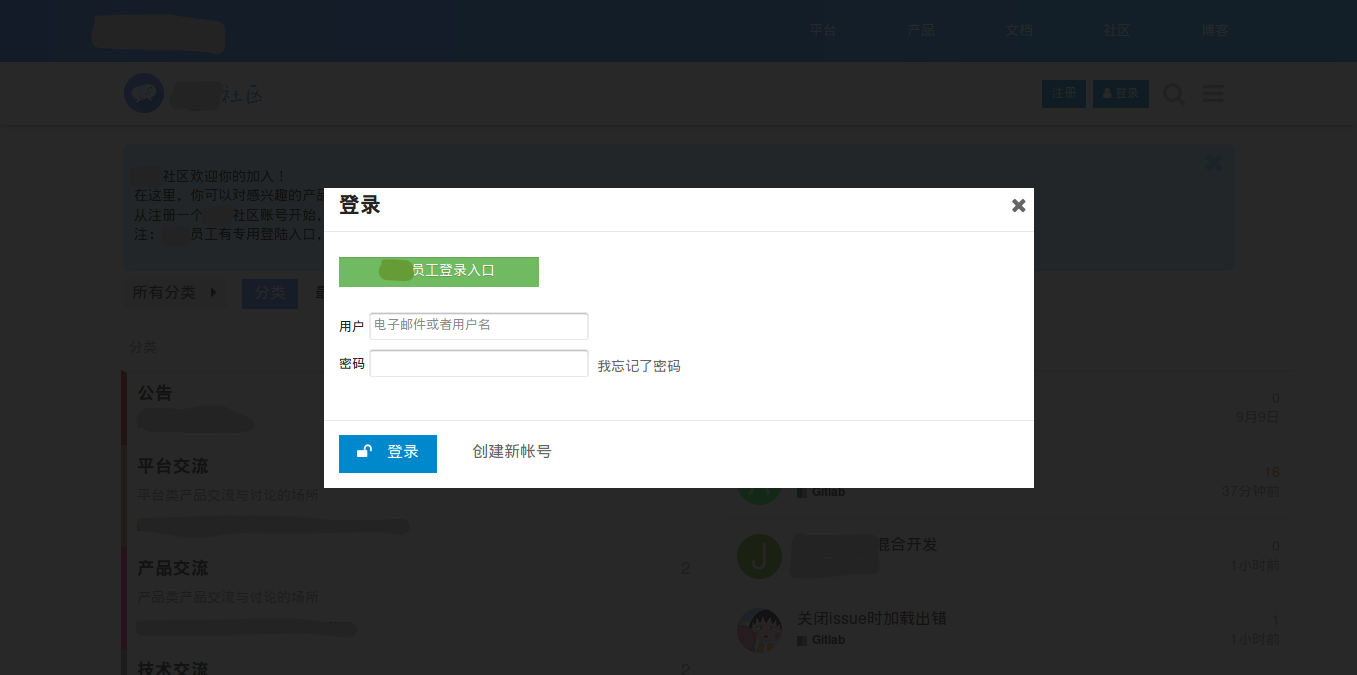Open the hamburger menu icon
Image resolution: width=1357 pixels, height=675 pixels.
(1213, 93)
